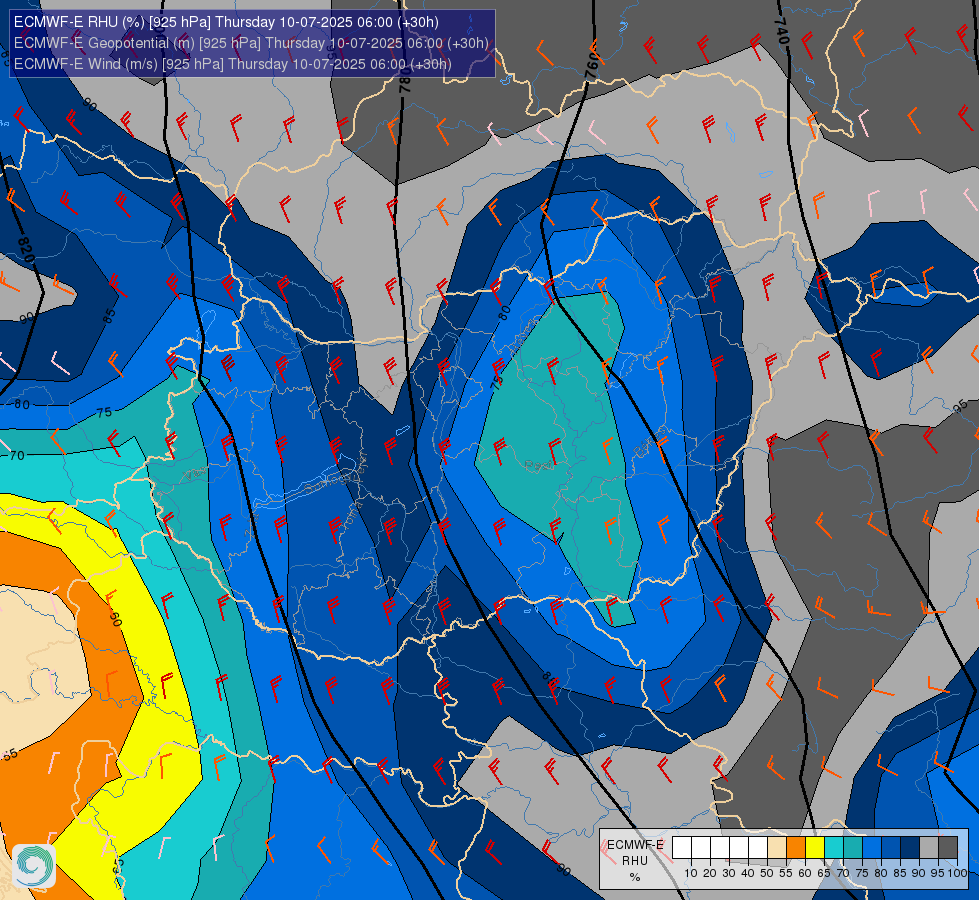The image size is (979, 900).
Task: Pick the cyan 65-70 legend swatch
Action: point(834,847)
